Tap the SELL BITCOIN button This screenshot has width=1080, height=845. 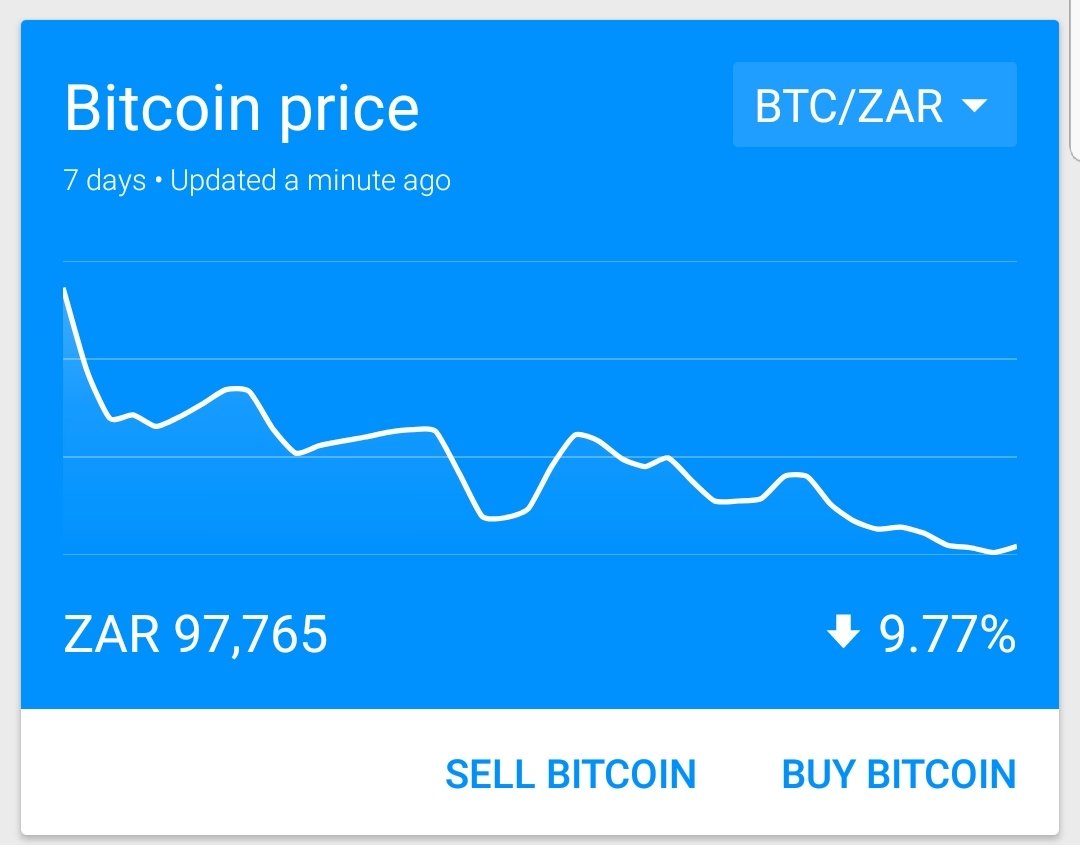570,774
